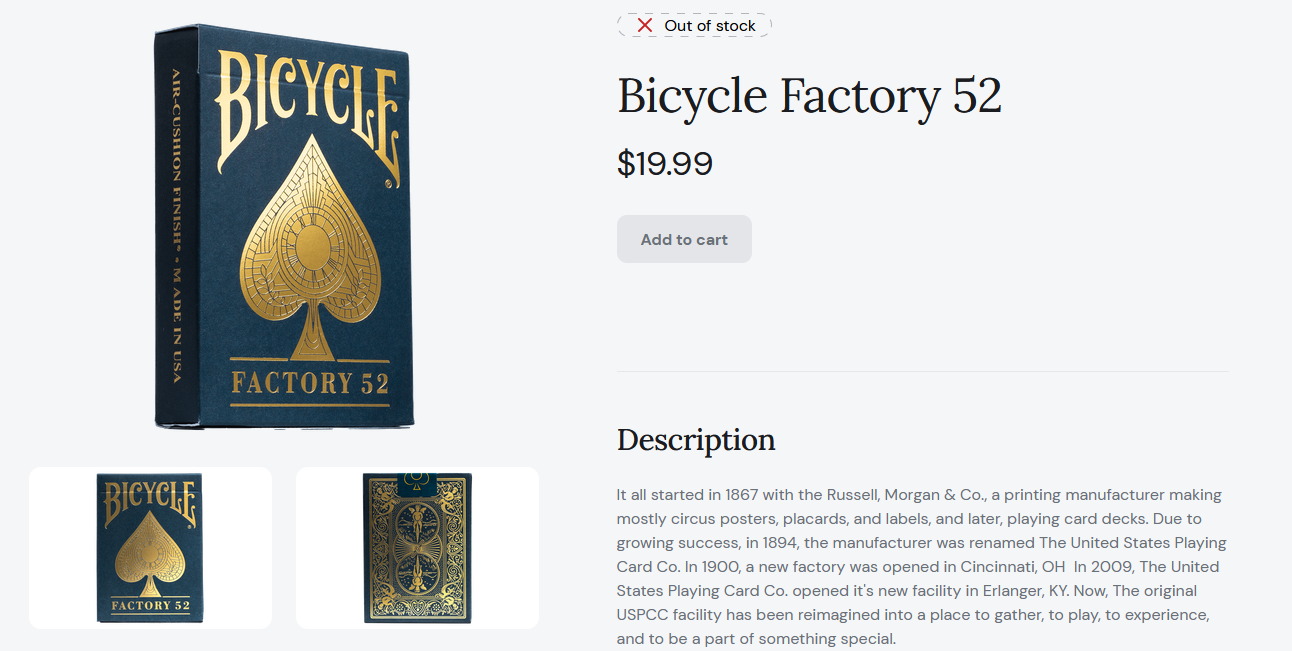Image resolution: width=1292 pixels, height=651 pixels.
Task: Click the Description section heading
Action: [x=696, y=440]
